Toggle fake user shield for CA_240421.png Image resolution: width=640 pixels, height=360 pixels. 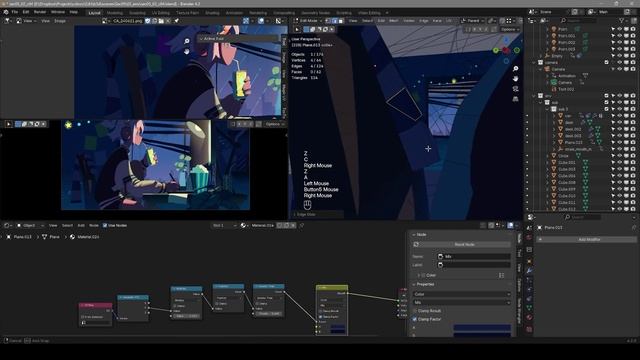pyautogui.click(x=147, y=20)
